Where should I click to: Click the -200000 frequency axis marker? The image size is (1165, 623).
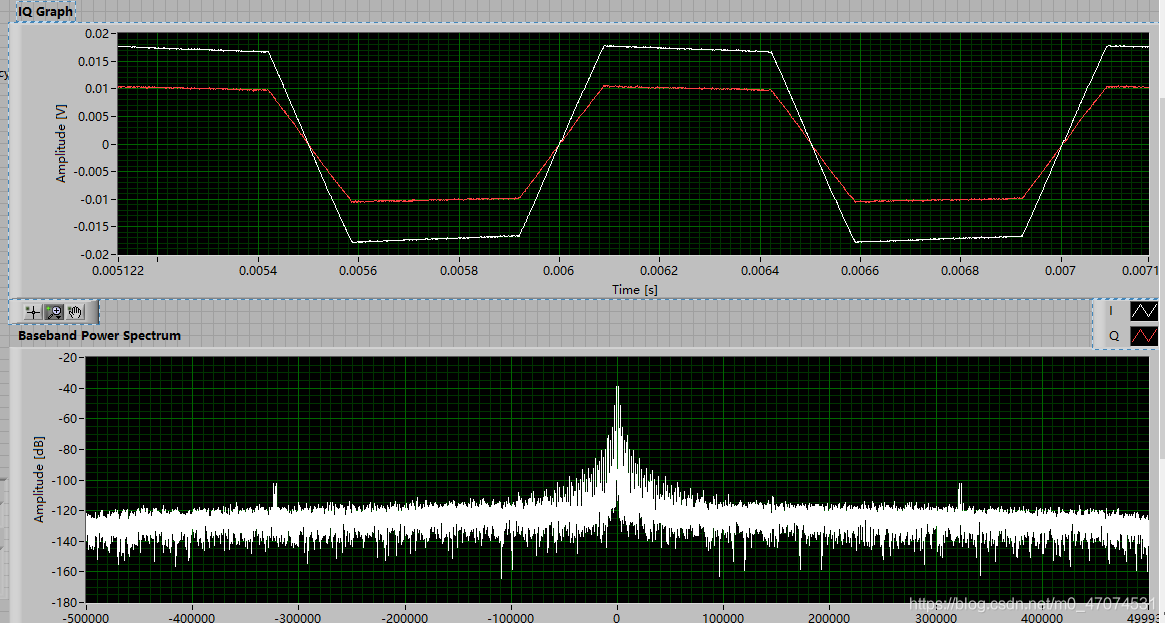404,618
